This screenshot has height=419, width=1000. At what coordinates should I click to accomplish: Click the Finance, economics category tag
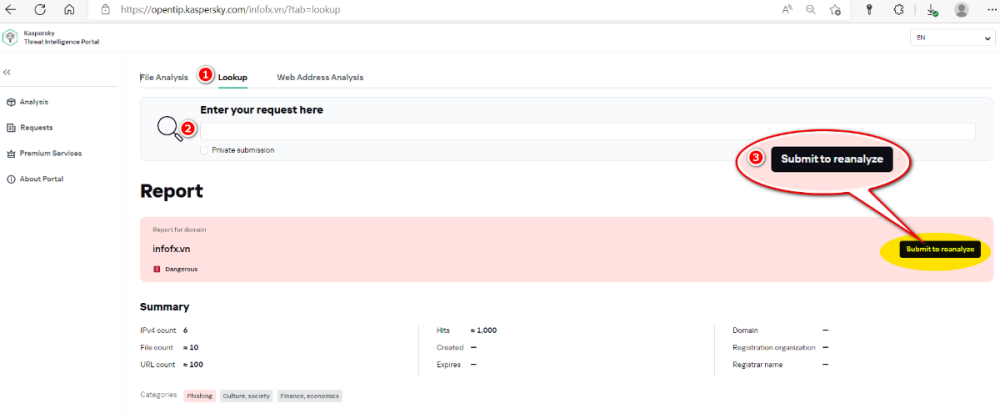tap(310, 396)
